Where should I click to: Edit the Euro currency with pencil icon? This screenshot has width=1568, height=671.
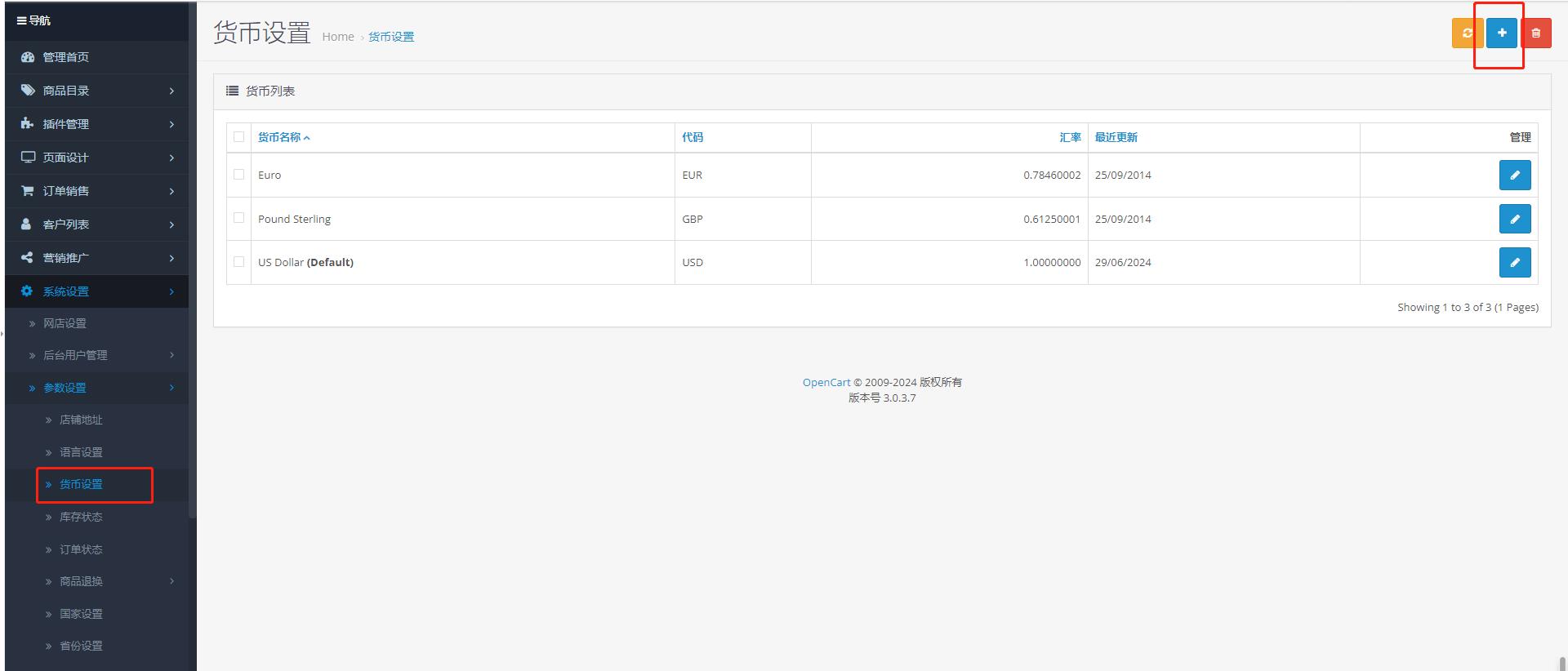point(1514,175)
